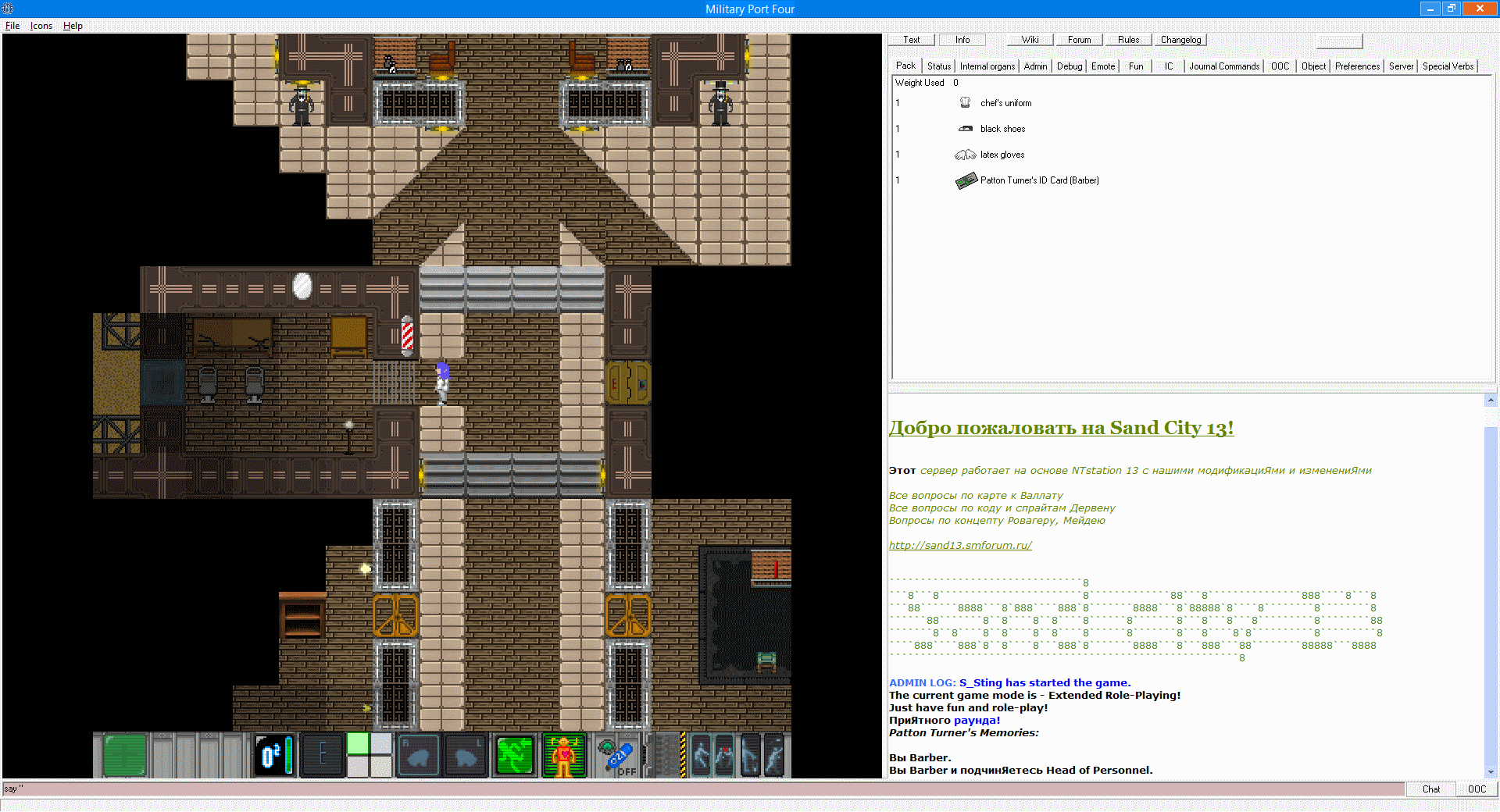The height and width of the screenshot is (812, 1500).
Task: Select the left hand (L) slot
Action: 466,756
